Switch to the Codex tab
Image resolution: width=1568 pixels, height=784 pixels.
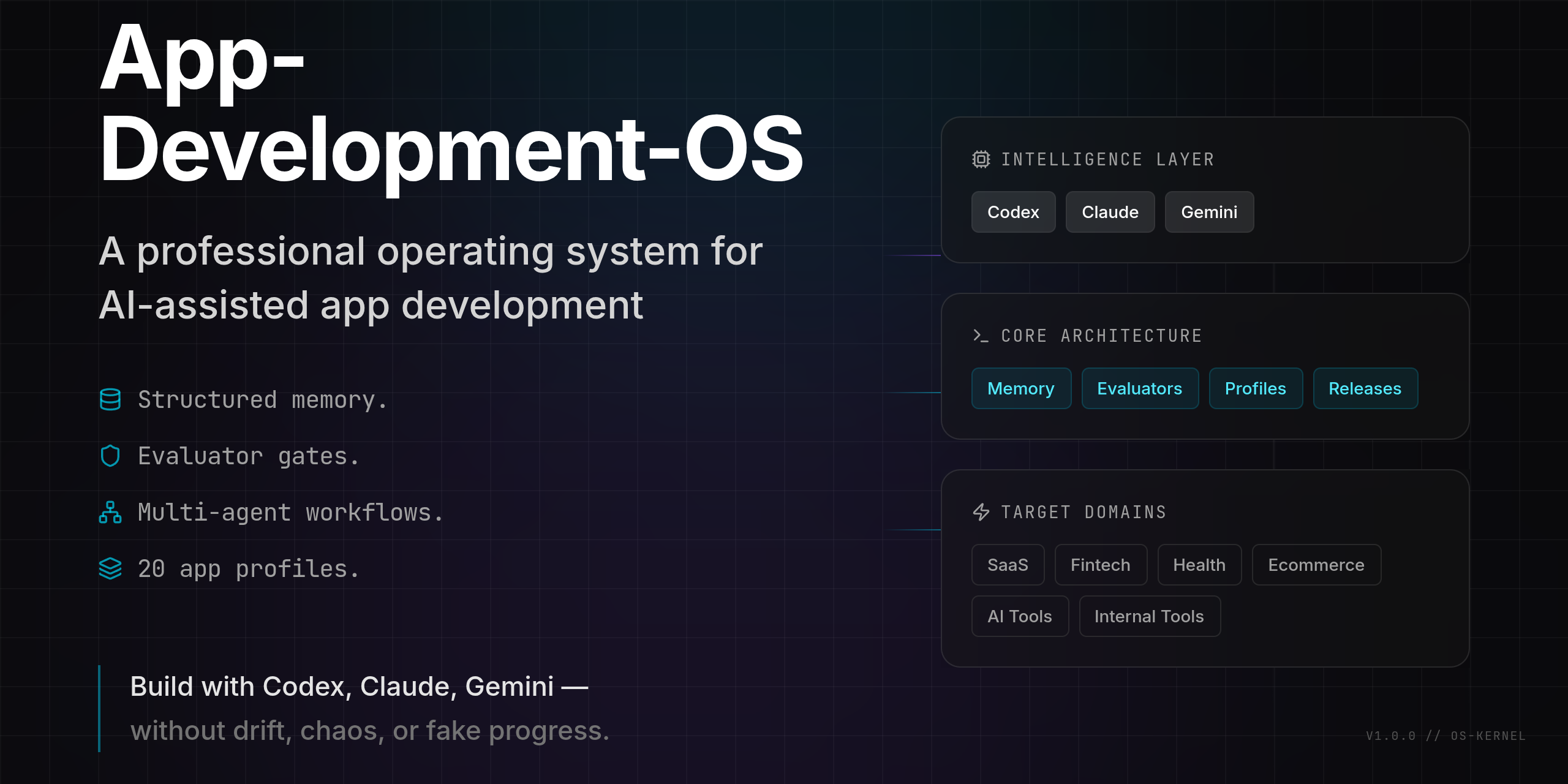coord(1013,212)
